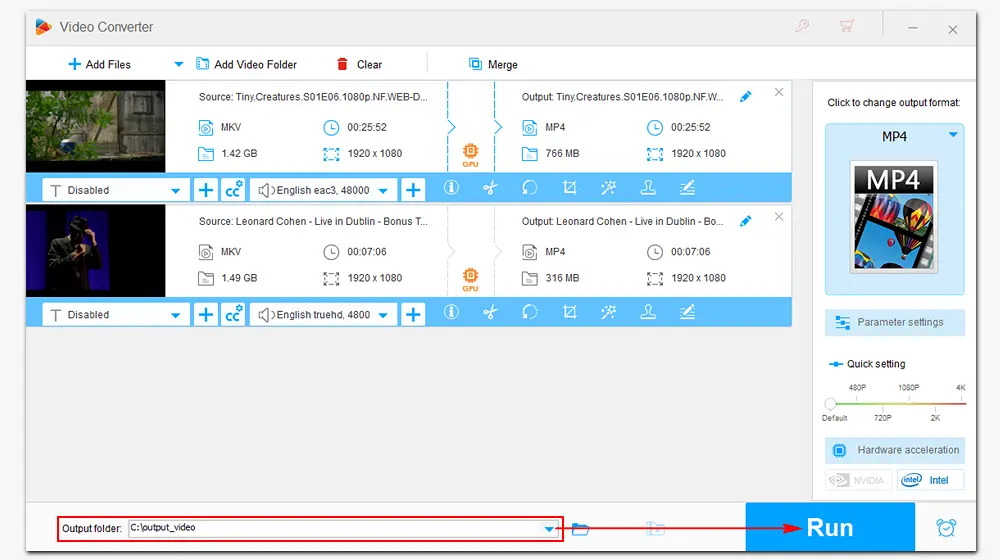Remove Tiny Creatures from the list
1000x560 pixels.
pos(779,92)
